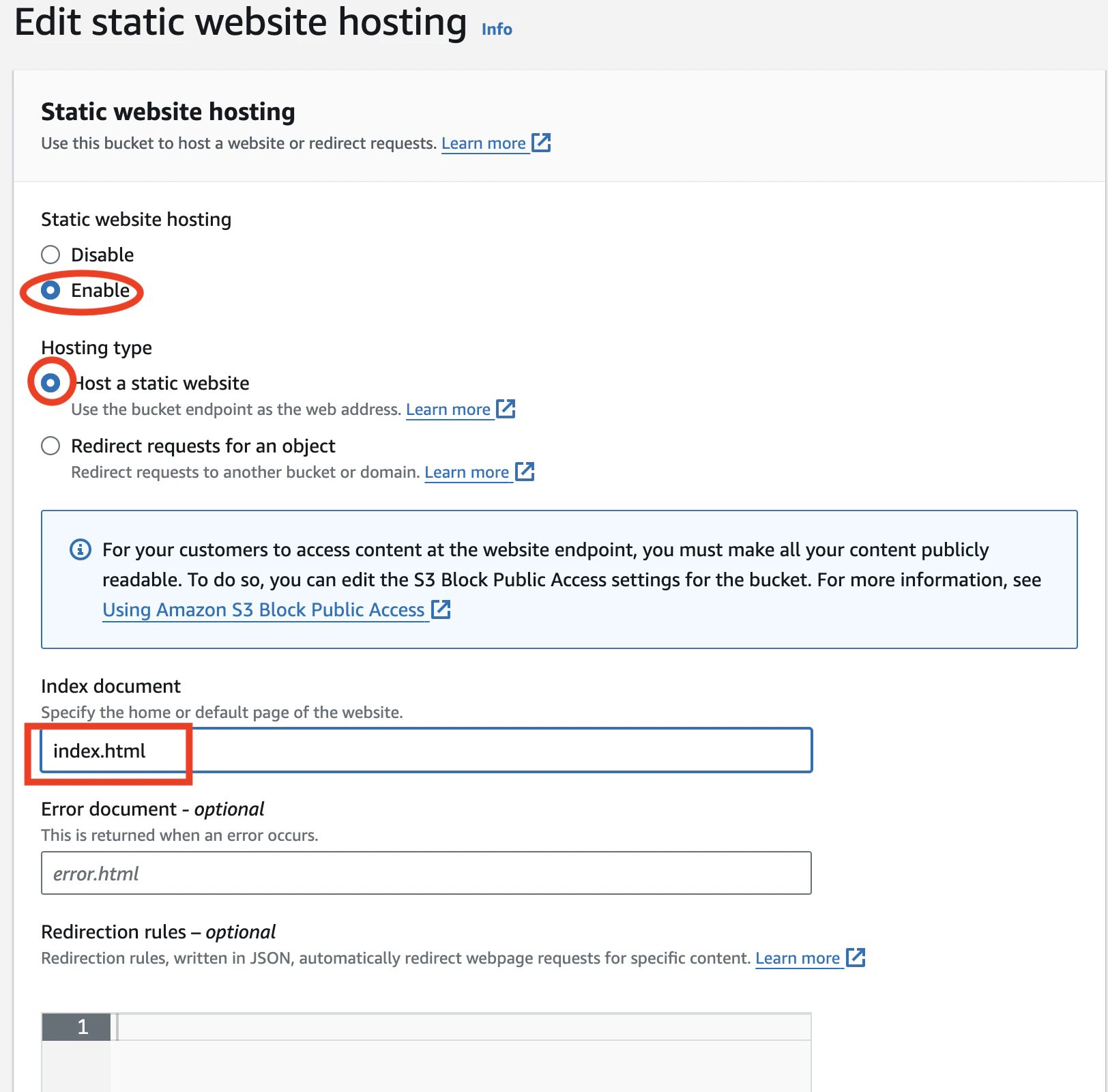Screen dimensions: 1108x1092
Task: Open external link icon beside redirect Learn more
Action: 525,472
